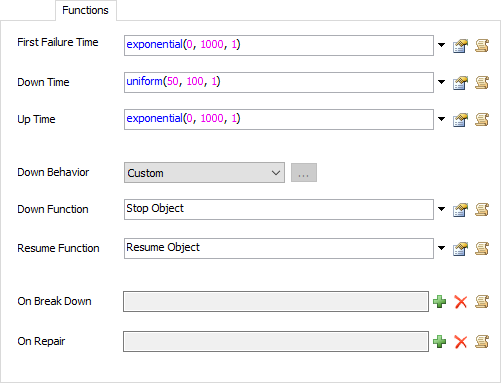Add trigger with green plus on Break Down
501x383 pixels.
(439, 302)
